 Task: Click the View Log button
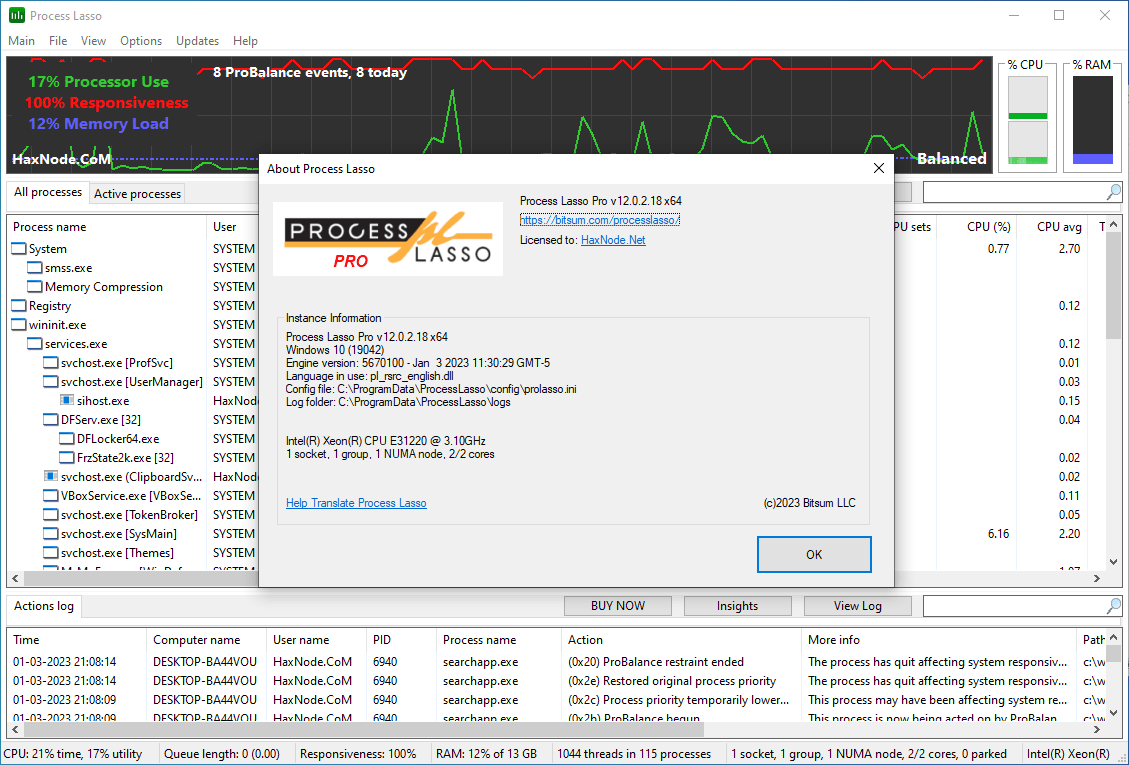coord(858,606)
